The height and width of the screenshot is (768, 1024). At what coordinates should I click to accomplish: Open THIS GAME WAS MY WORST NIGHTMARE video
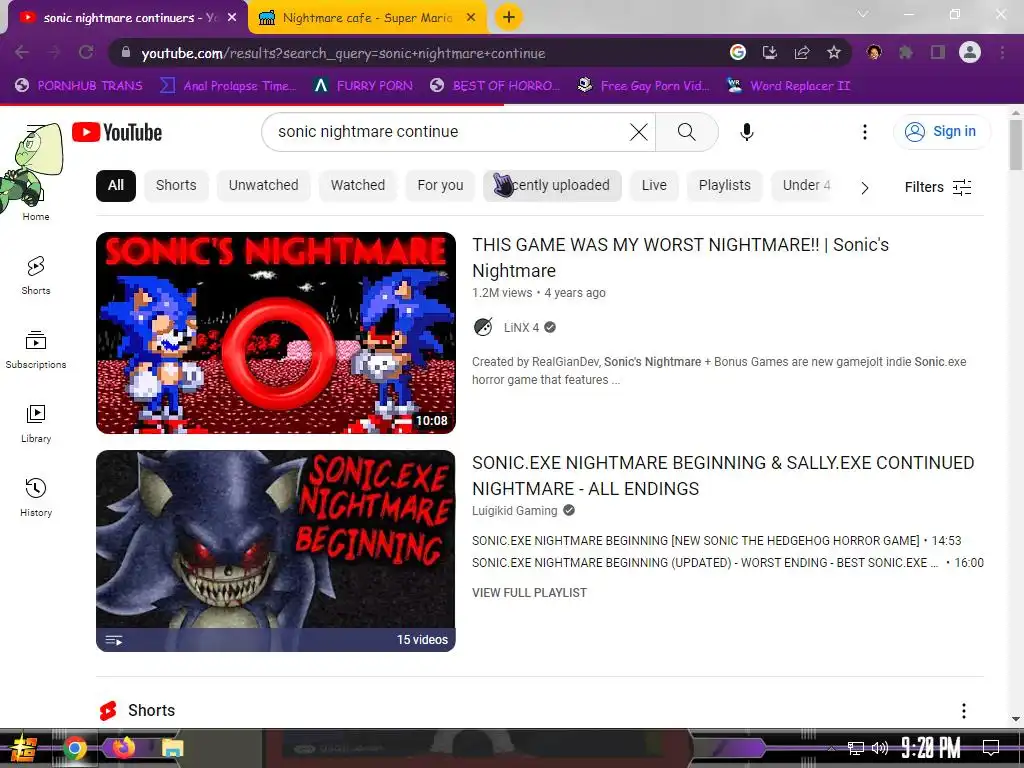tap(680, 257)
